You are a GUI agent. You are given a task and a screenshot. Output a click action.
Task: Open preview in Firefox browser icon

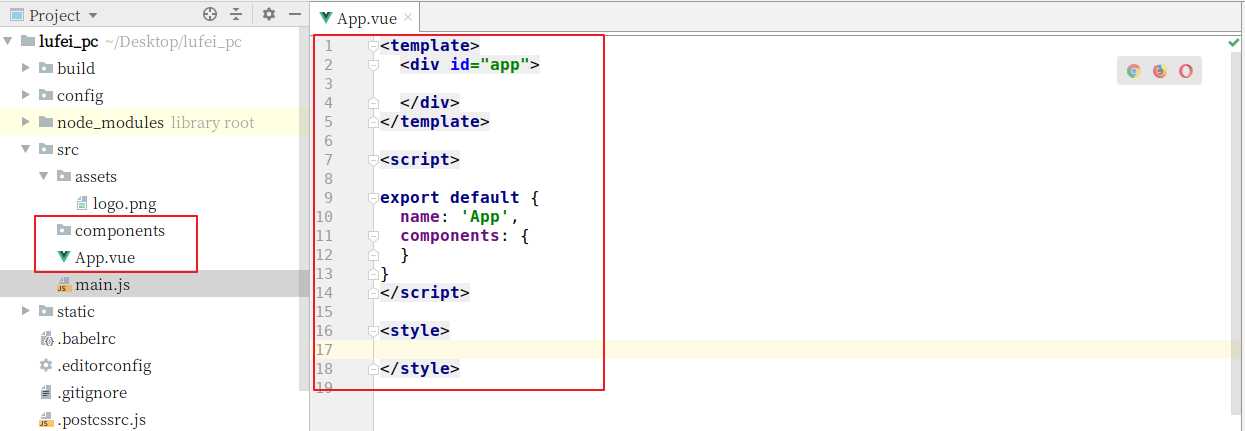1160,71
